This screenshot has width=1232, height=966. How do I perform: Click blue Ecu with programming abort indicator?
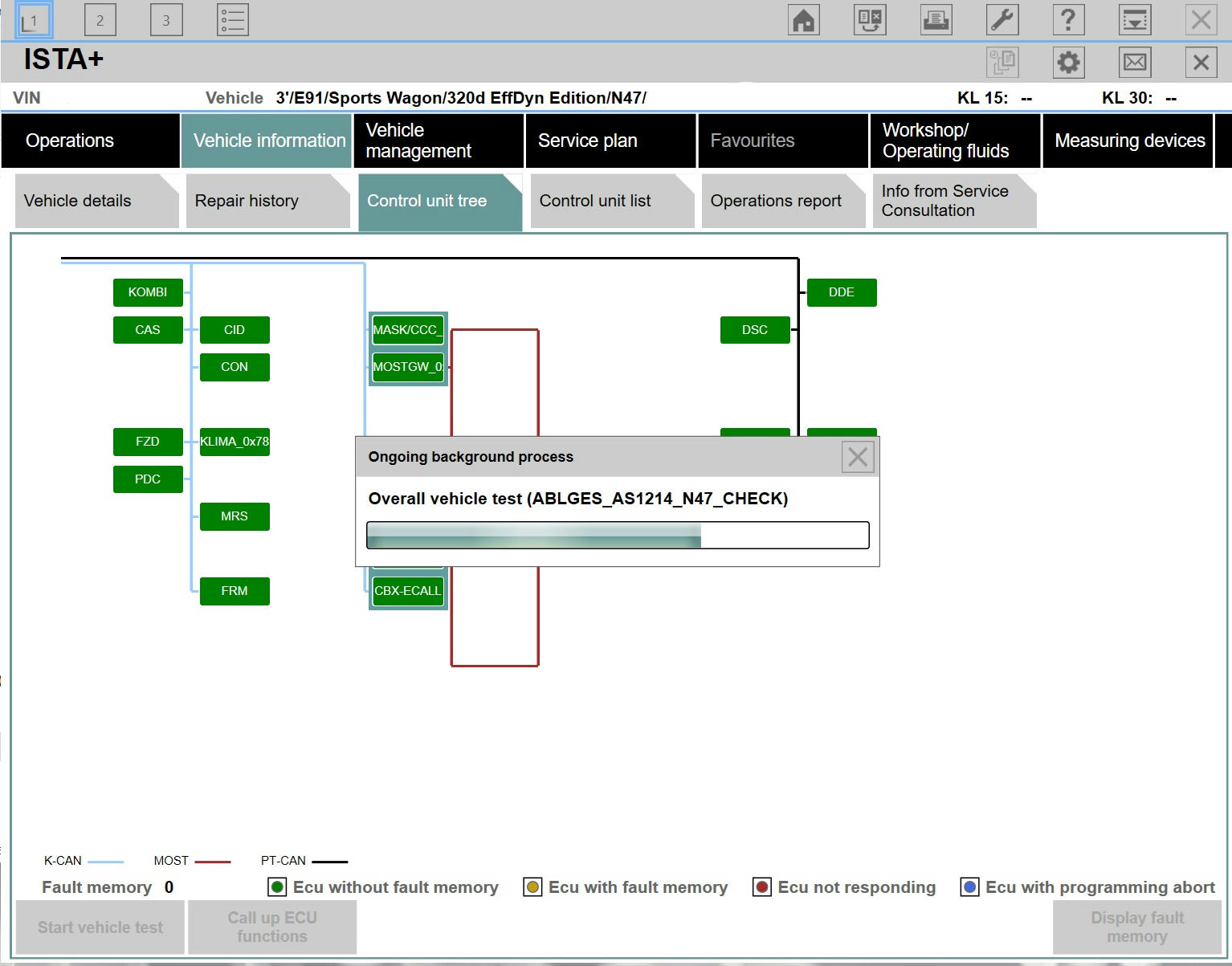[x=969, y=887]
